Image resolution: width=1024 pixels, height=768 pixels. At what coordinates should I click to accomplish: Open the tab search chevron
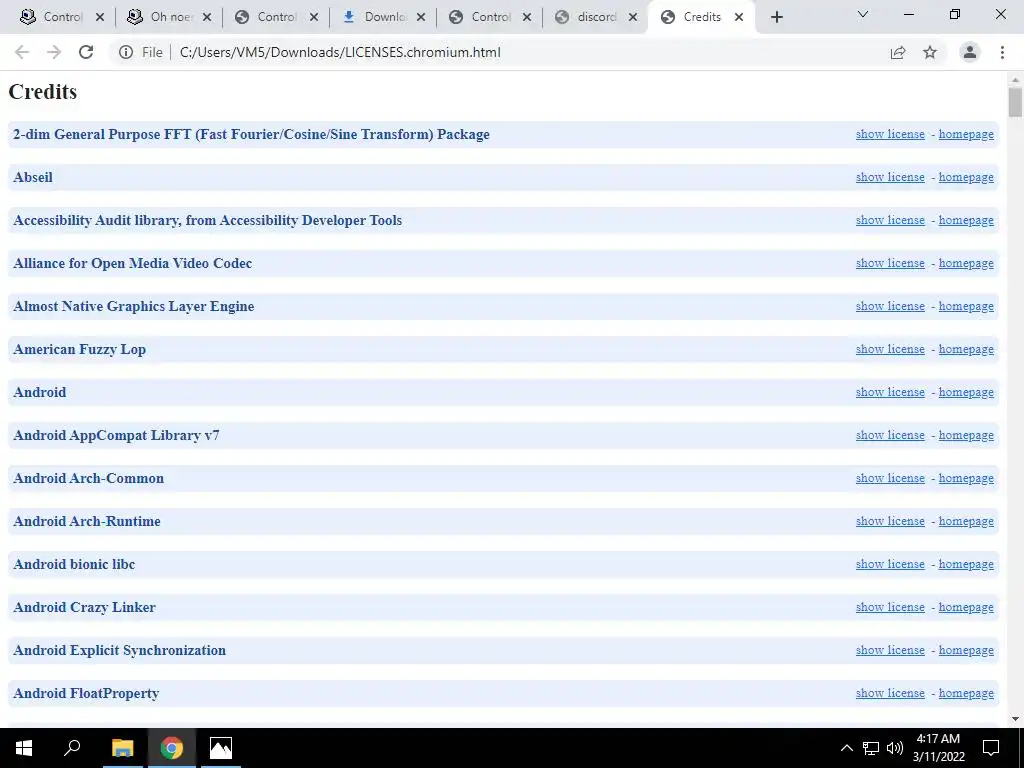(x=863, y=14)
